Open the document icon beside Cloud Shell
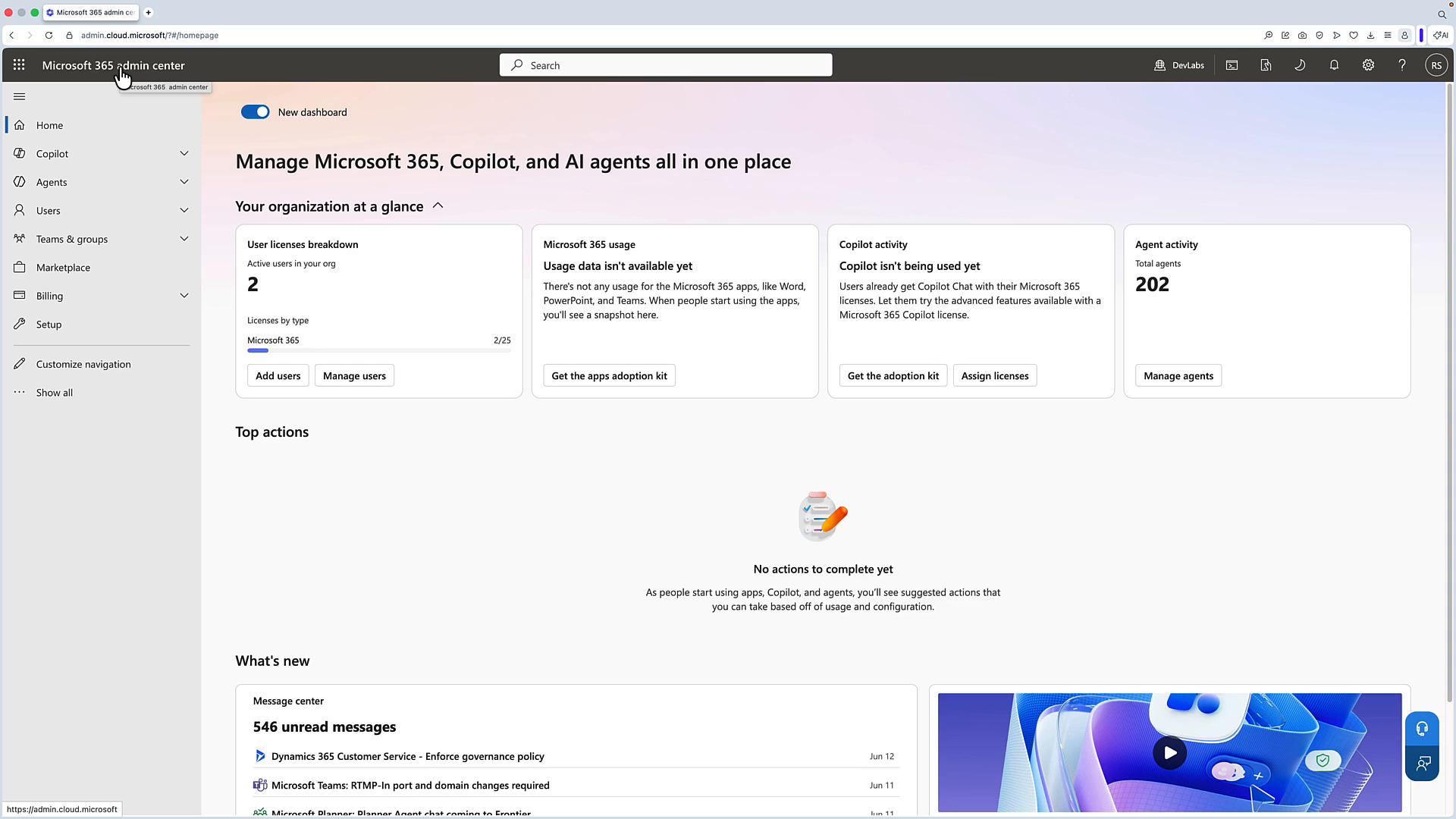 tap(1266, 65)
